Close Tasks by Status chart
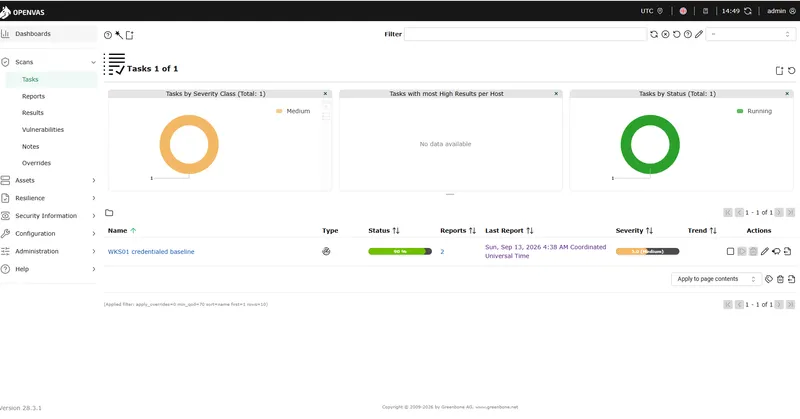This screenshot has width=800, height=419. tap(787, 93)
